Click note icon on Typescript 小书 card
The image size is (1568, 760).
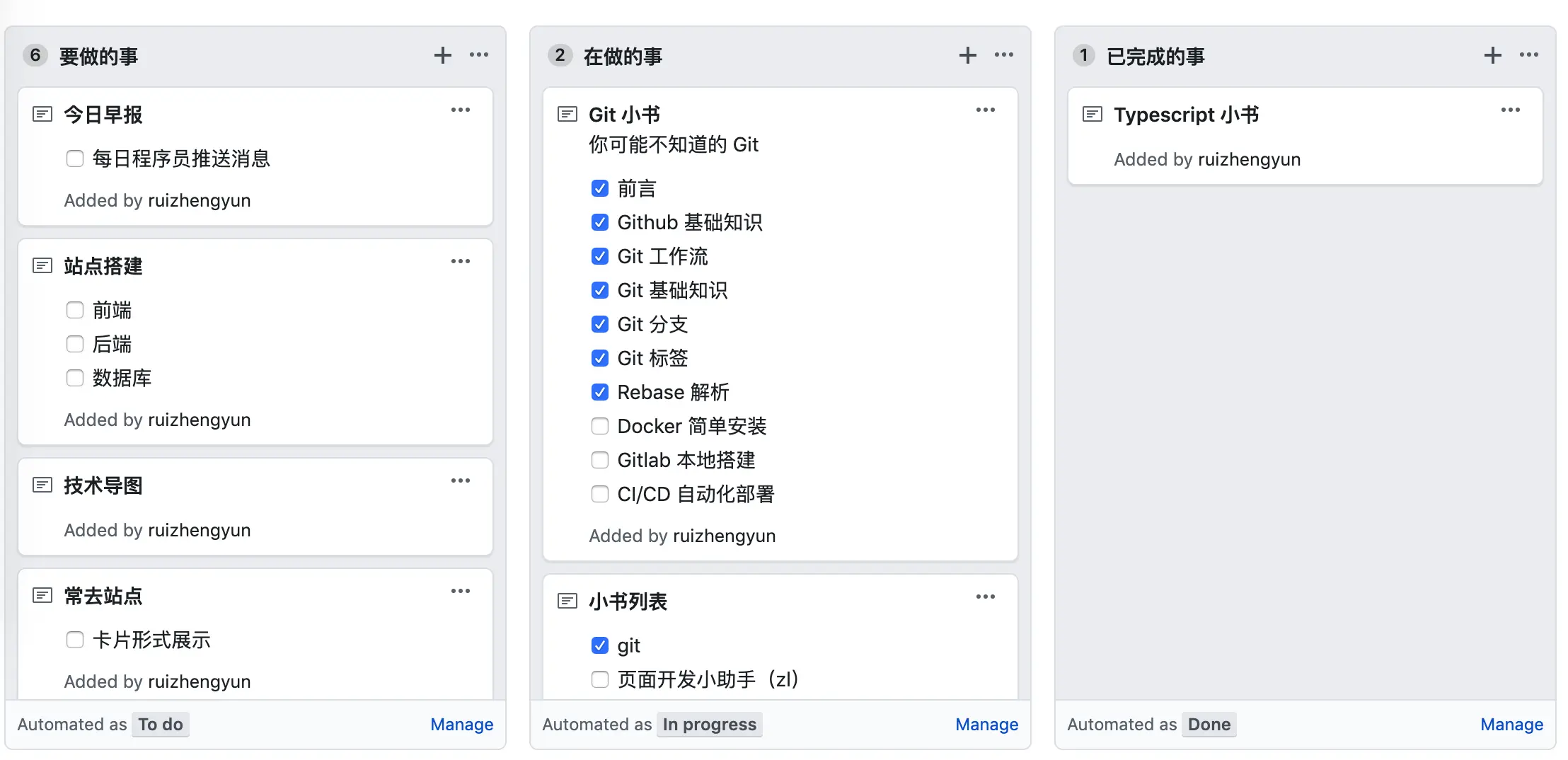(1093, 114)
